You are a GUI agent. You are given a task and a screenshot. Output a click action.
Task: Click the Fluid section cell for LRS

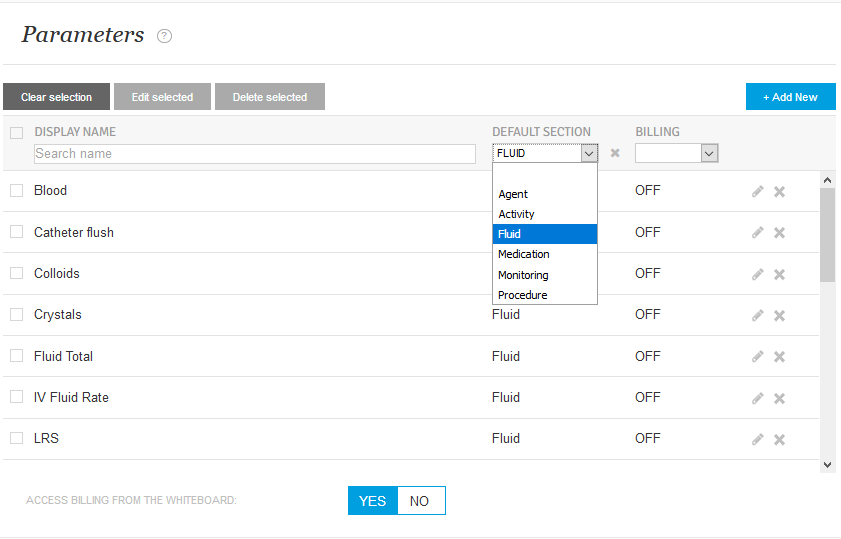pos(506,439)
